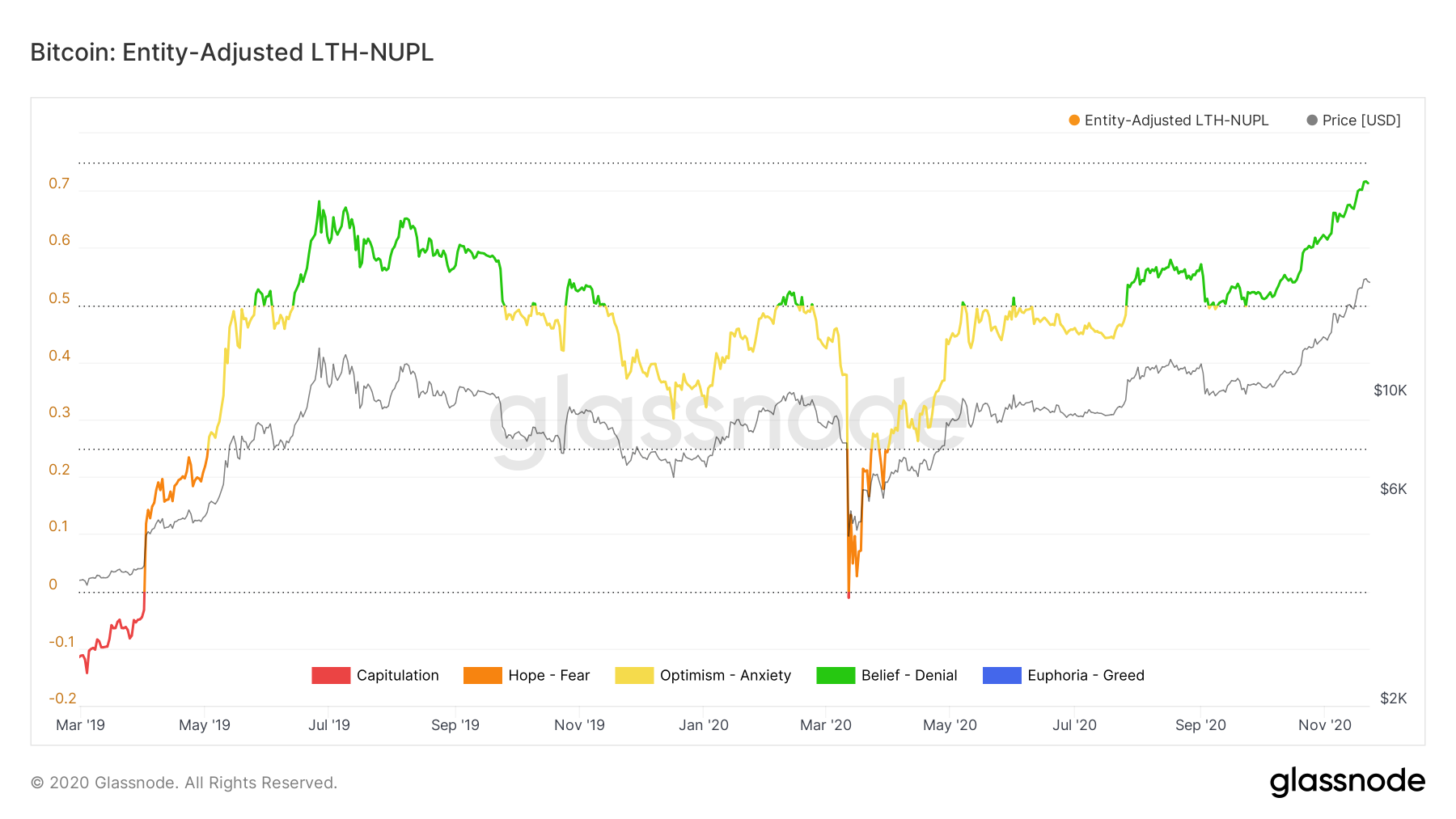The image size is (1456, 819).
Task: Click the blue Euphoria - Greed swatch
Action: 1002,675
